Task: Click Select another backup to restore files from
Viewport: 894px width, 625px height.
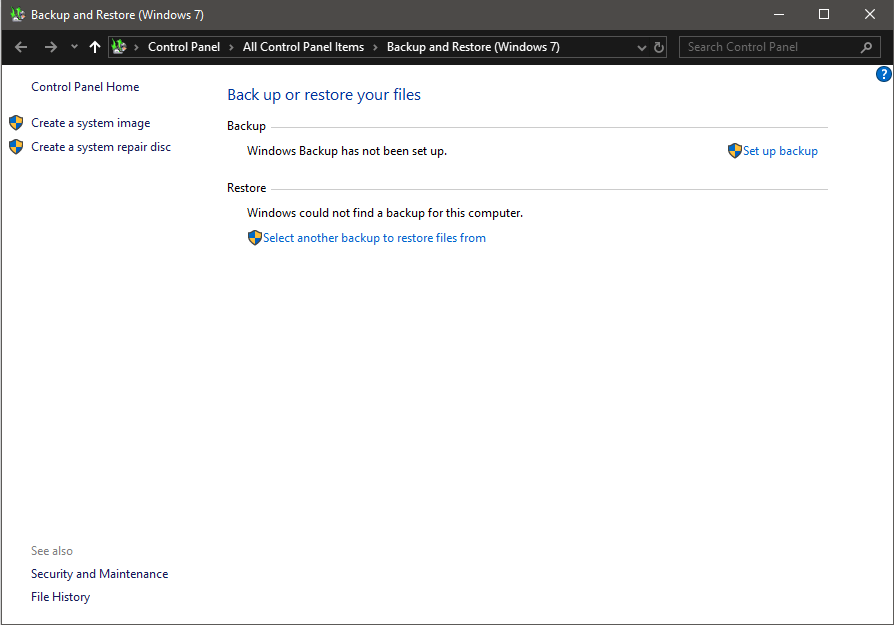Action: 374,238
